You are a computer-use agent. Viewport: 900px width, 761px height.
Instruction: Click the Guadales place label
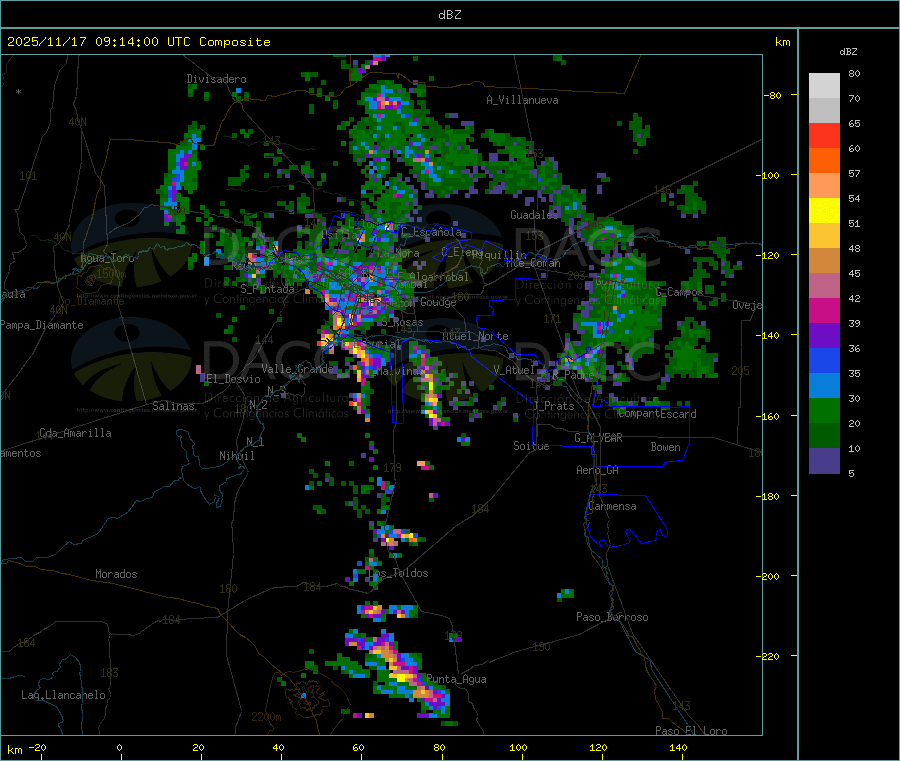(533, 215)
